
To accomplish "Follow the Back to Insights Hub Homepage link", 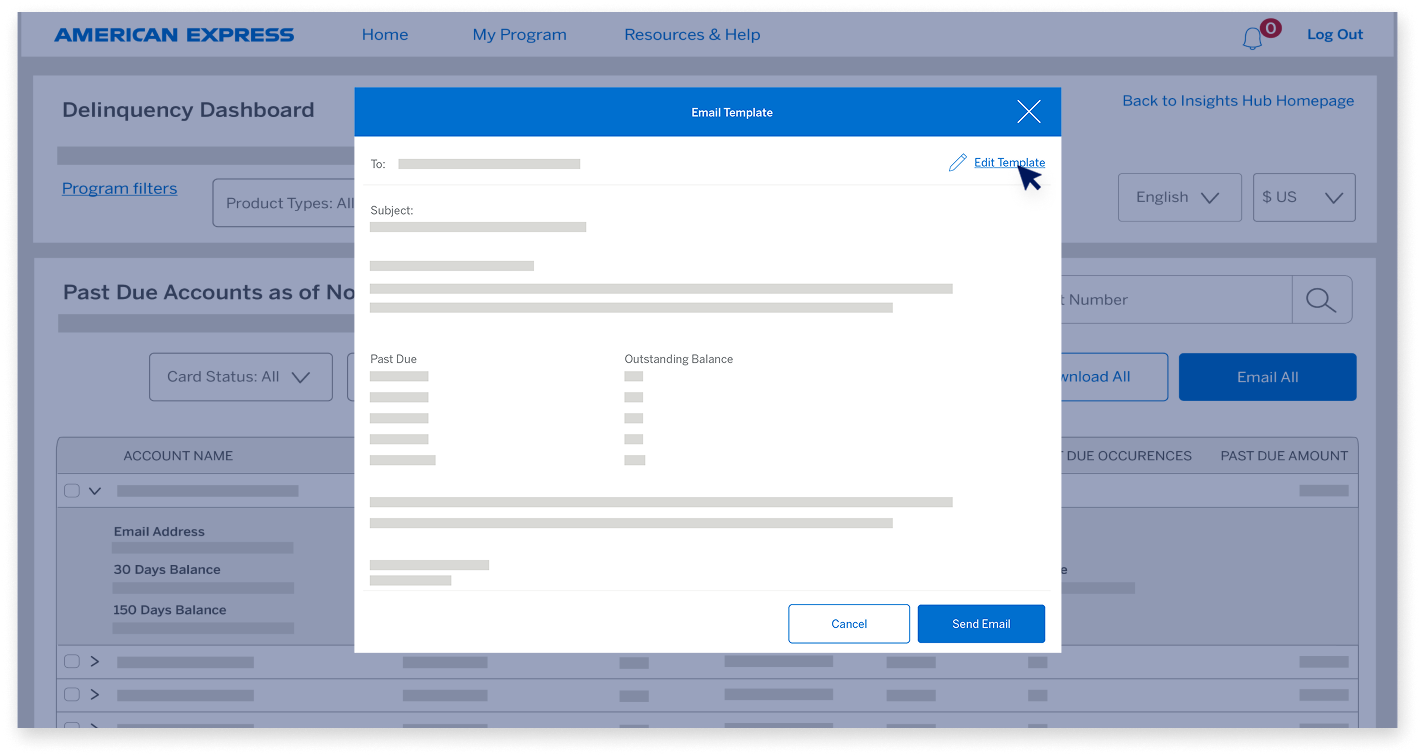I will coord(1237,100).
